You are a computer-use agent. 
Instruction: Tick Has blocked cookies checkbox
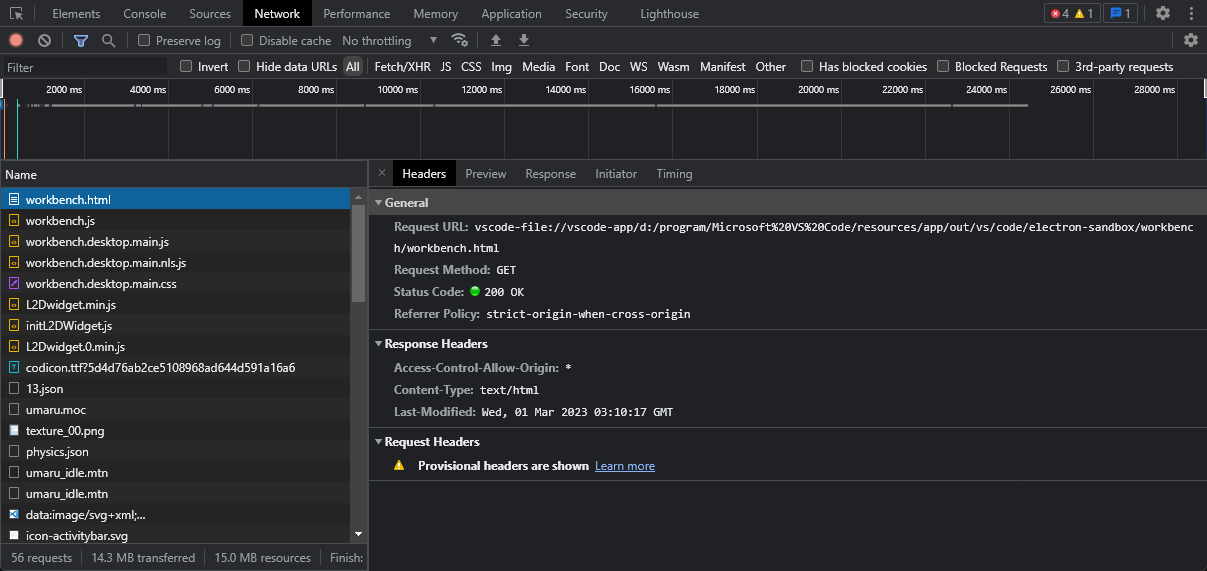807,66
